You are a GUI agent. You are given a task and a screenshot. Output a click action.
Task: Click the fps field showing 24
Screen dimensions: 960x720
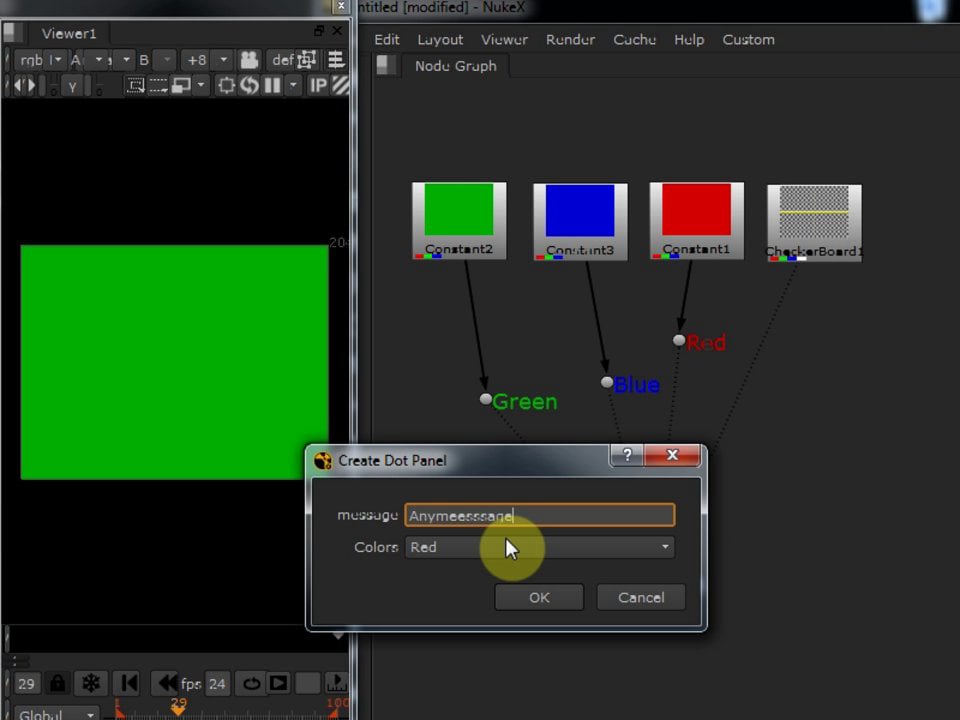click(x=217, y=683)
